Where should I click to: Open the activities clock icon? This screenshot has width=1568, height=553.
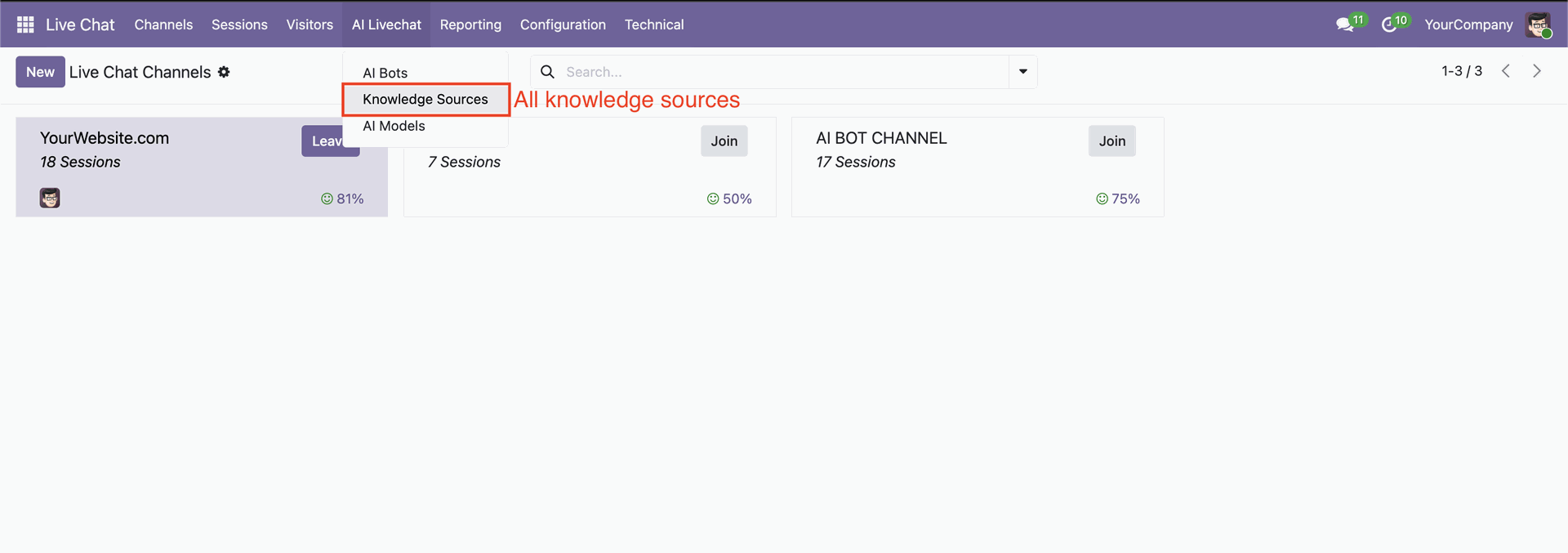[1389, 25]
